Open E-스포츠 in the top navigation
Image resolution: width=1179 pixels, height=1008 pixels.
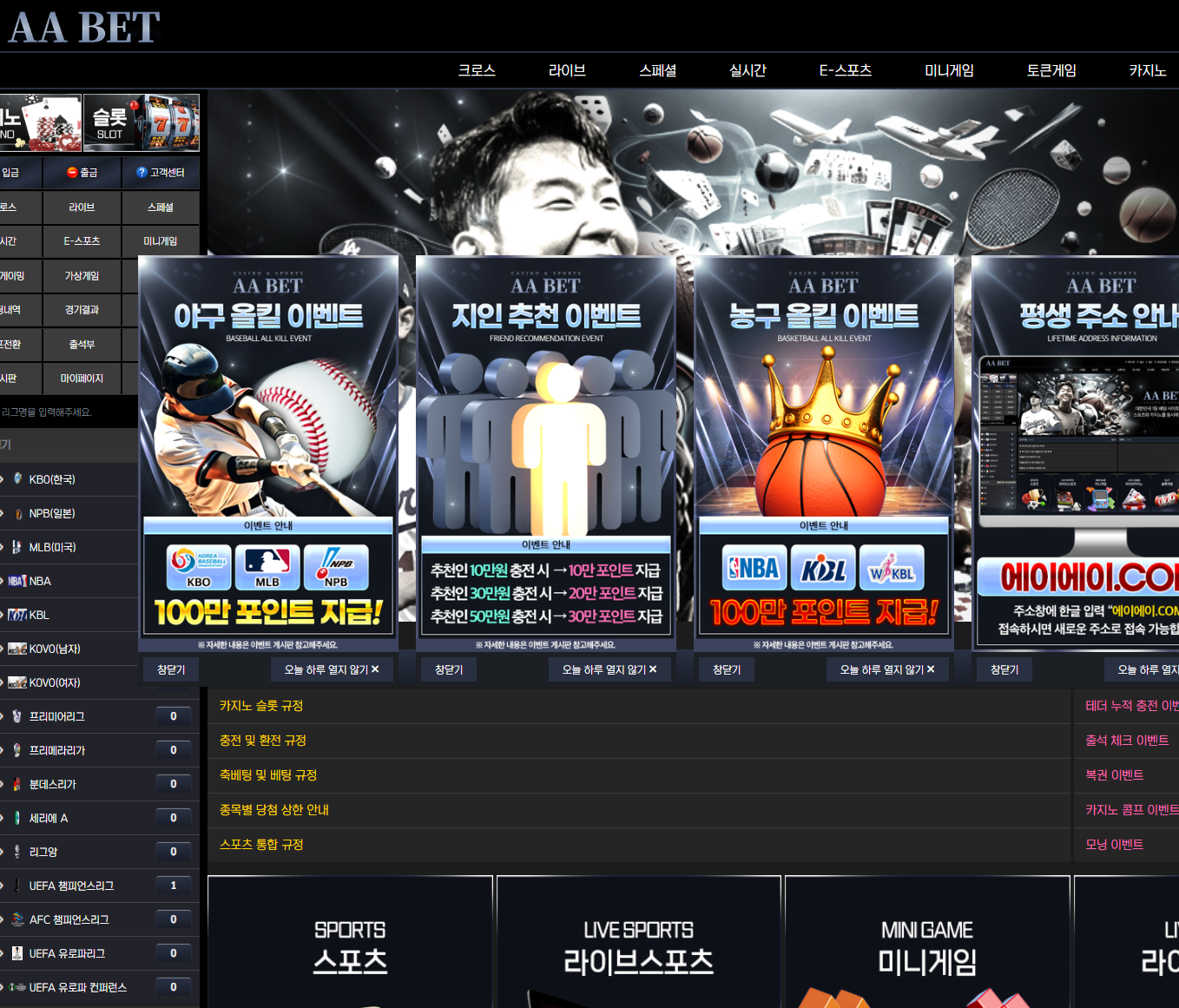pos(846,71)
